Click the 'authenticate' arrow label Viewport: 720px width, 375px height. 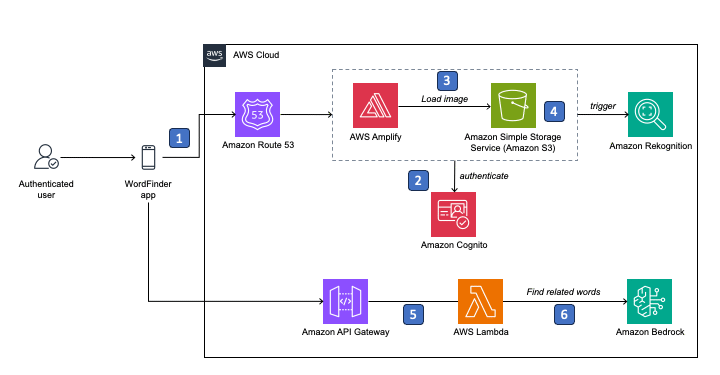tap(484, 176)
